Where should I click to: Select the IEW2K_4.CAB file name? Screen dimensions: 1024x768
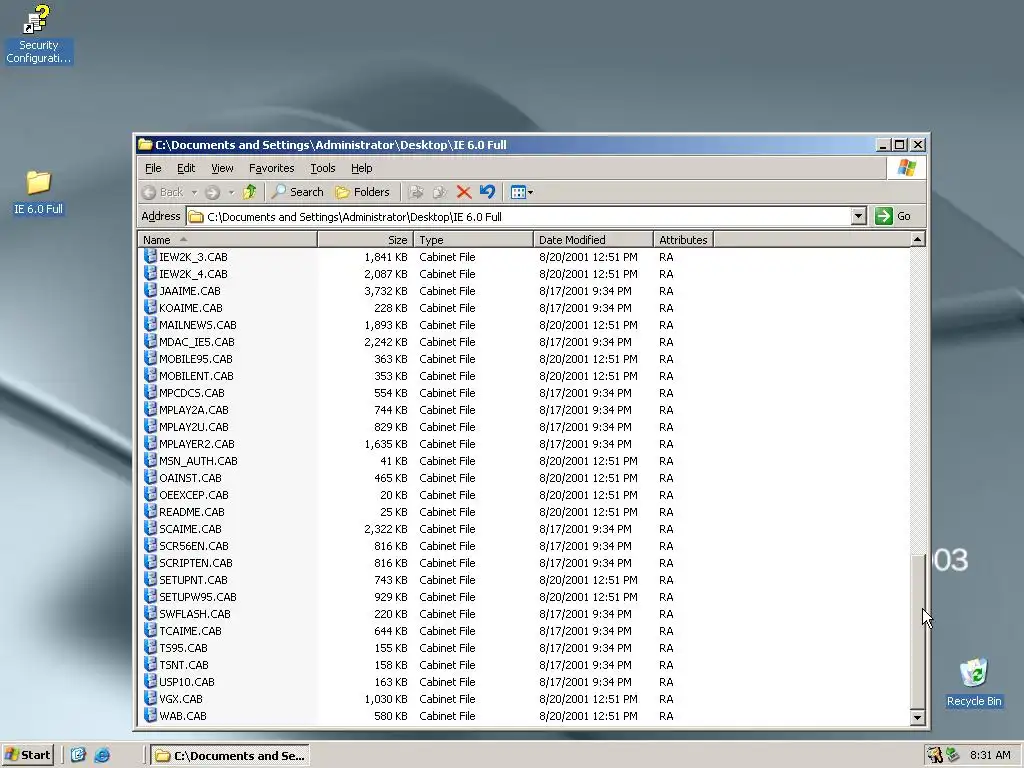(193, 274)
